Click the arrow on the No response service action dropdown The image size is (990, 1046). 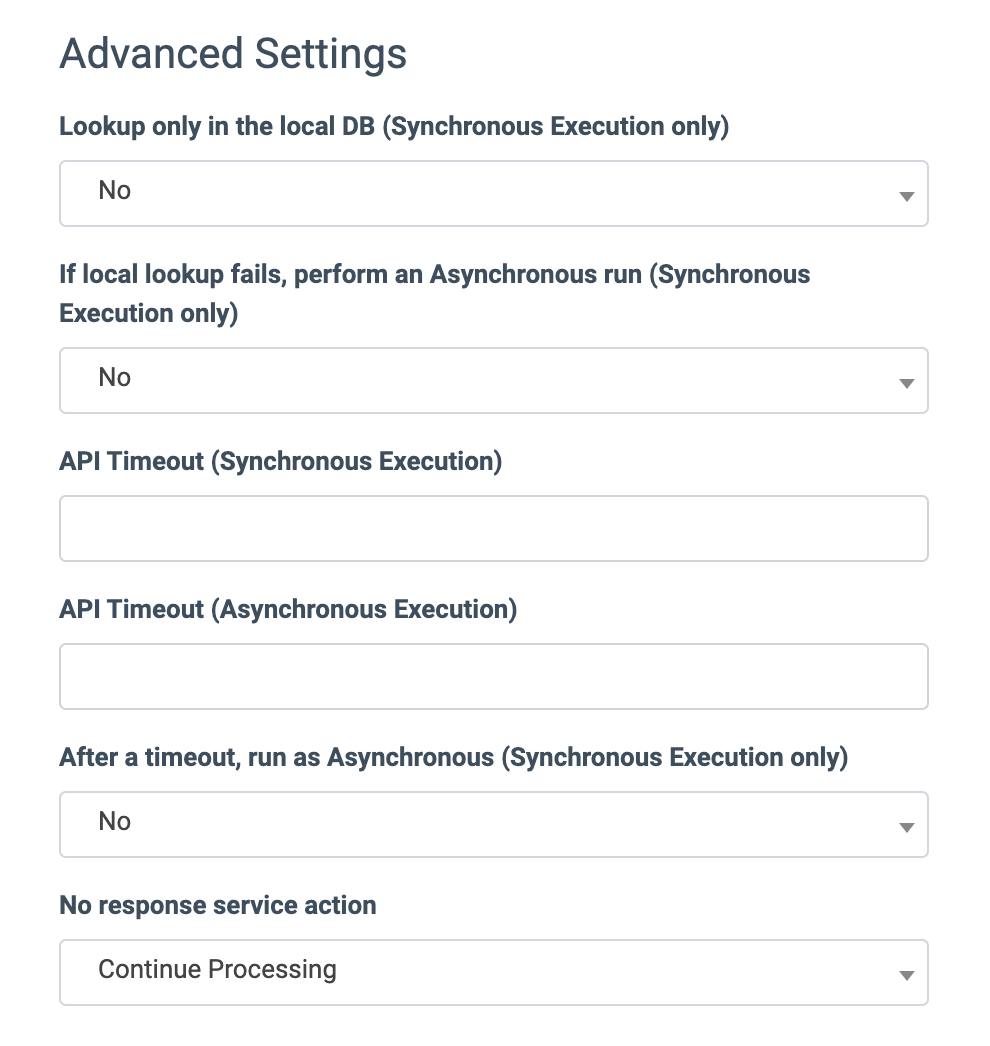[906, 975]
